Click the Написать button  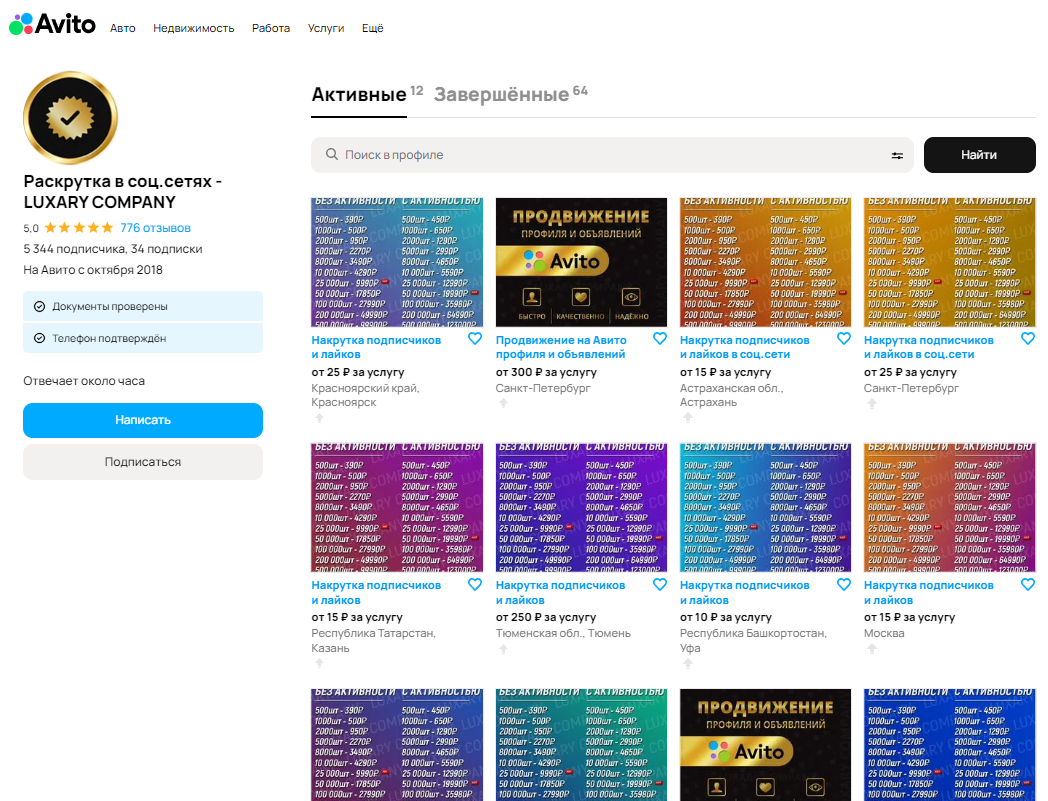(x=143, y=420)
